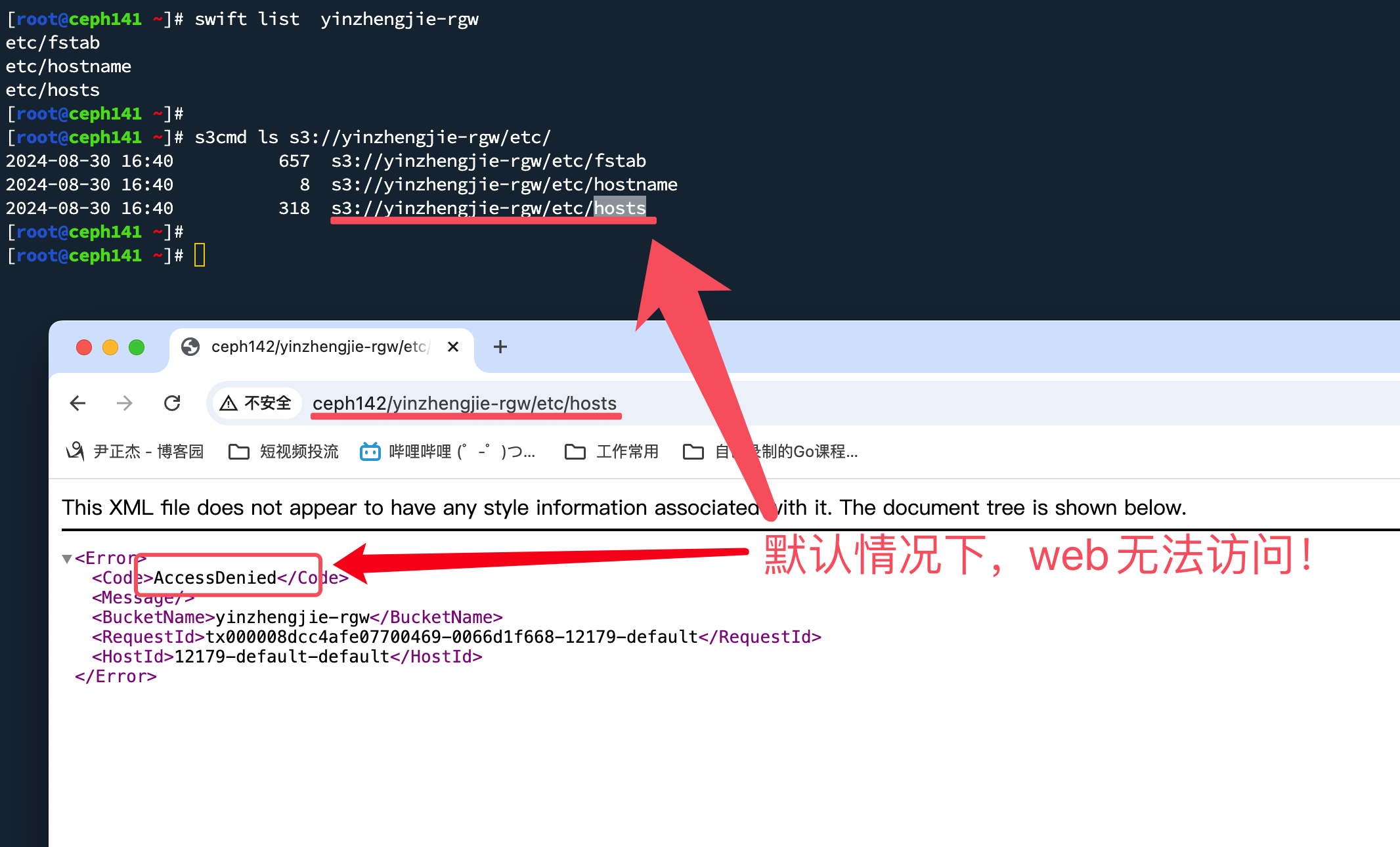Image resolution: width=1400 pixels, height=847 pixels.
Task: Click 'etc/fstab' in swift list output
Action: tap(53, 43)
